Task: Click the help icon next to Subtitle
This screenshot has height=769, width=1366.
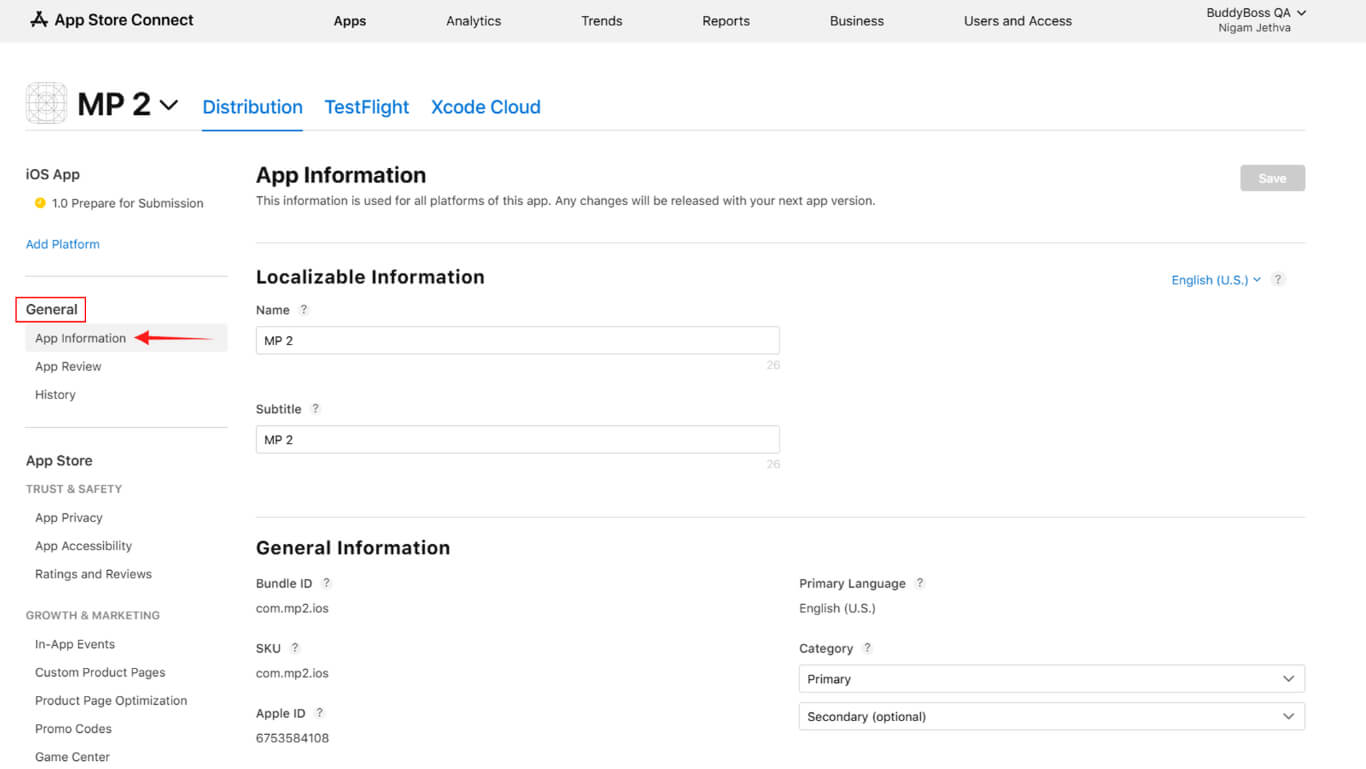Action: point(315,409)
